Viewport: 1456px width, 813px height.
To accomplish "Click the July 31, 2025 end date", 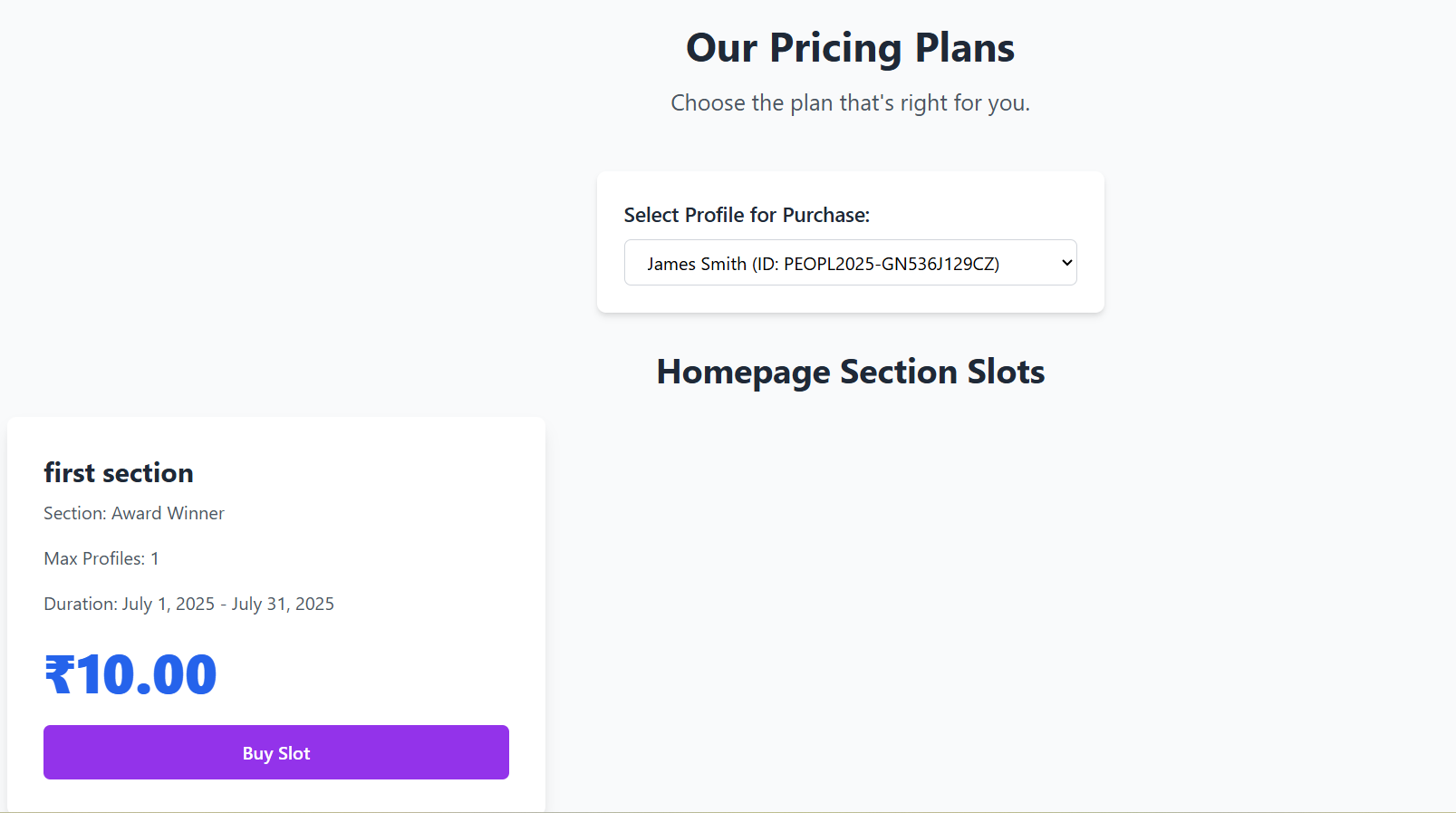I will pyautogui.click(x=283, y=604).
